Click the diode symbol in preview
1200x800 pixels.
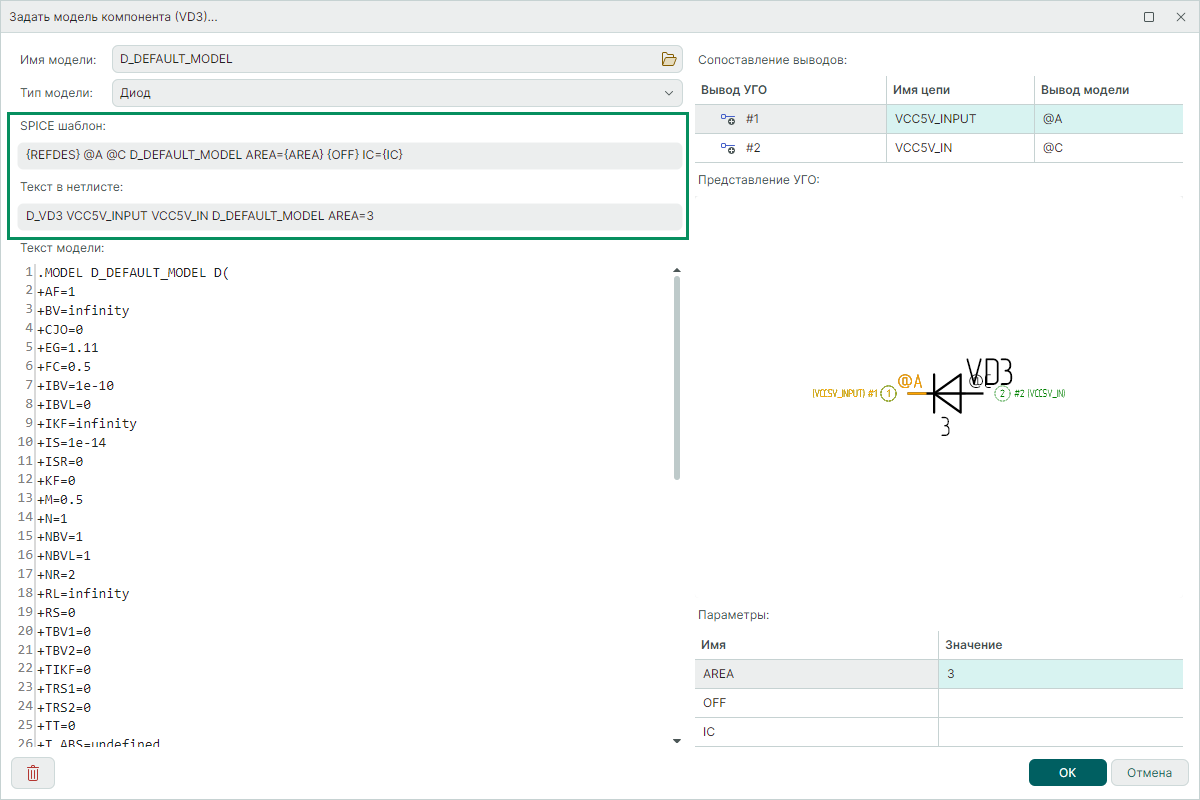(947, 393)
